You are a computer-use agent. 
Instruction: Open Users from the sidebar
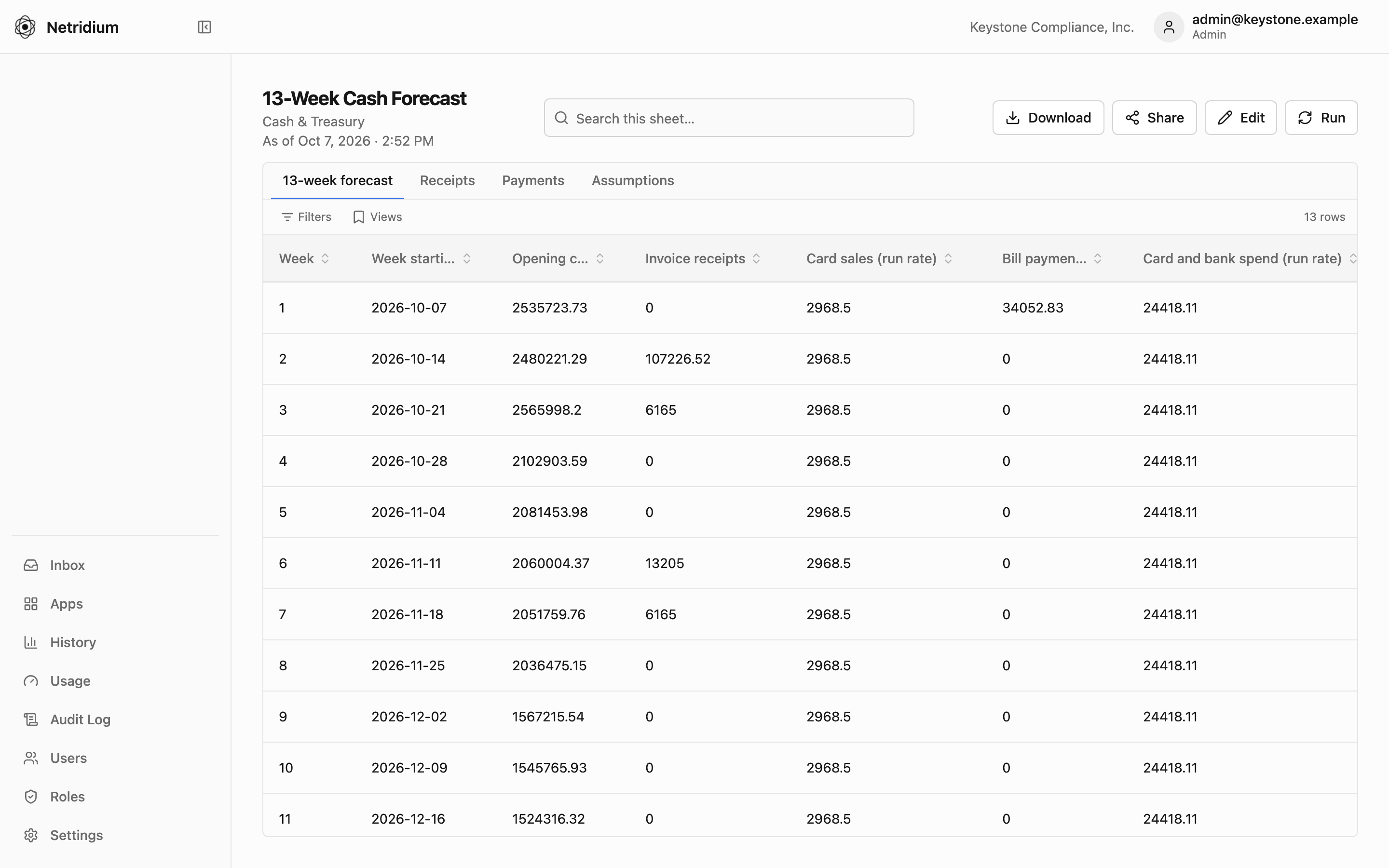(x=115, y=758)
